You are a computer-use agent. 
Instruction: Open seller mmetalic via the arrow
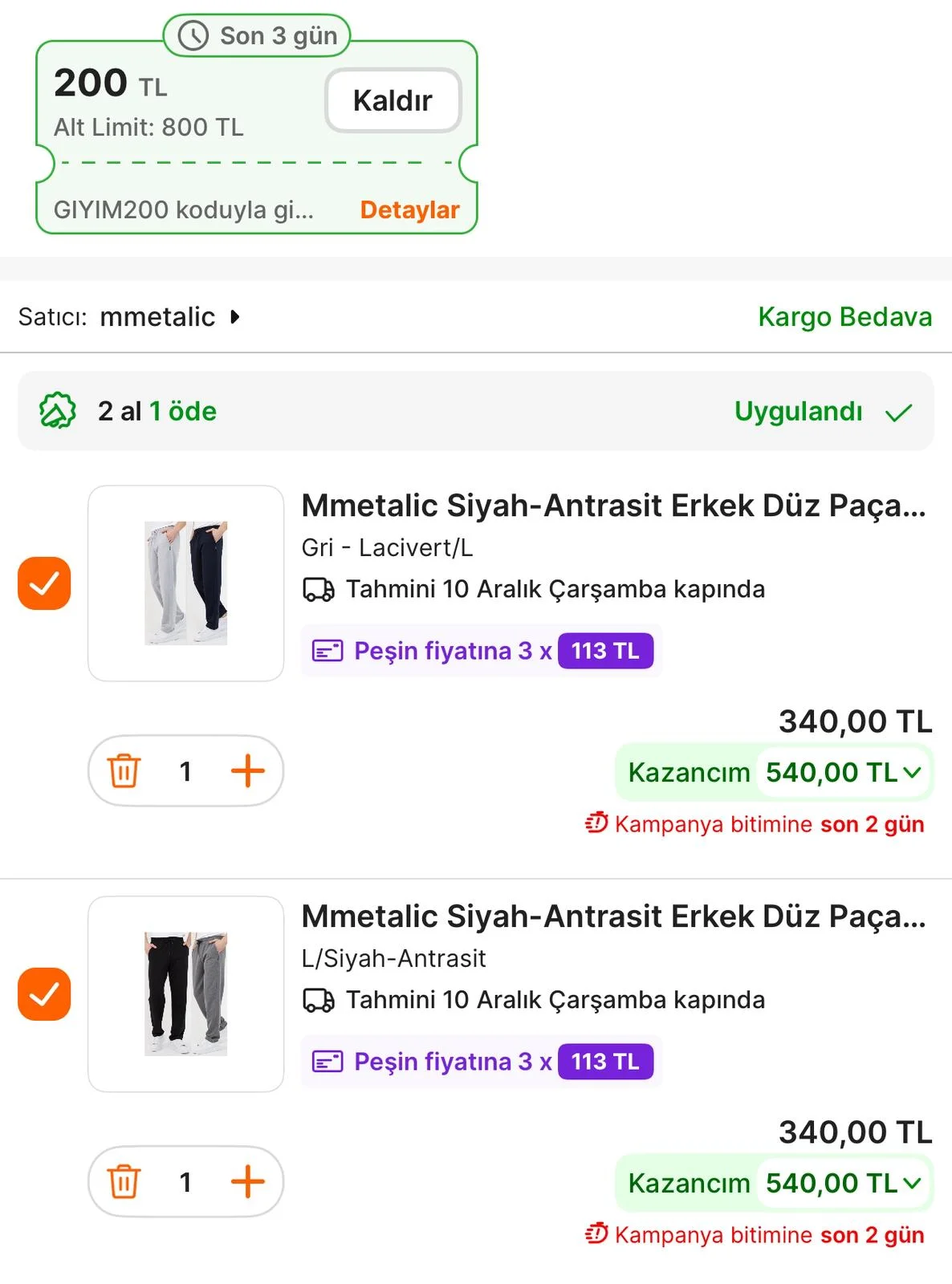click(234, 317)
